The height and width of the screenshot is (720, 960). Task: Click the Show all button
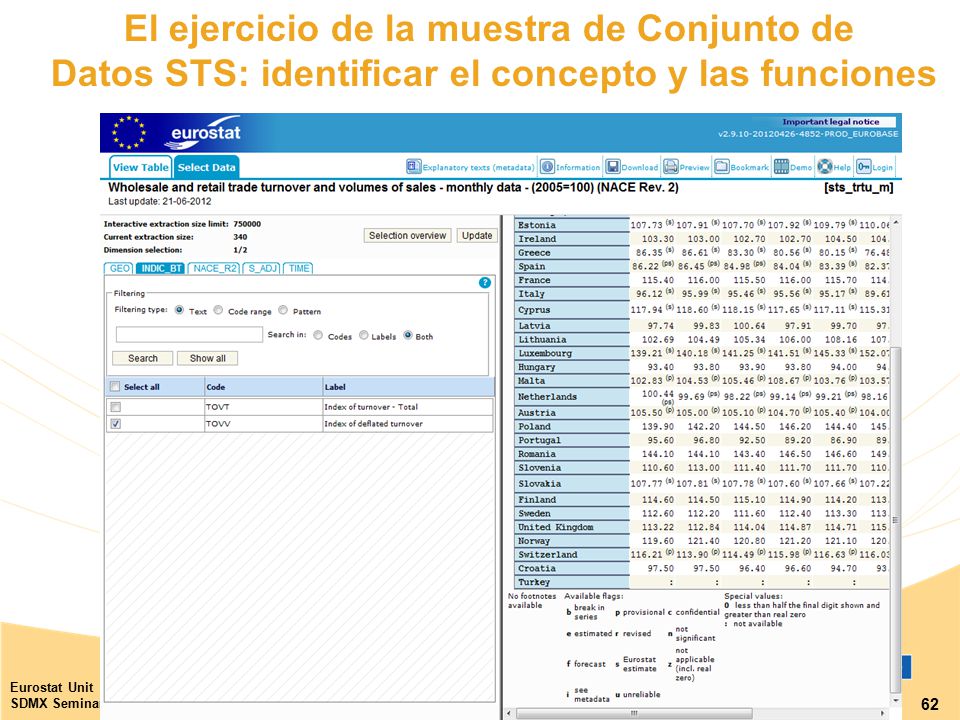click(208, 358)
